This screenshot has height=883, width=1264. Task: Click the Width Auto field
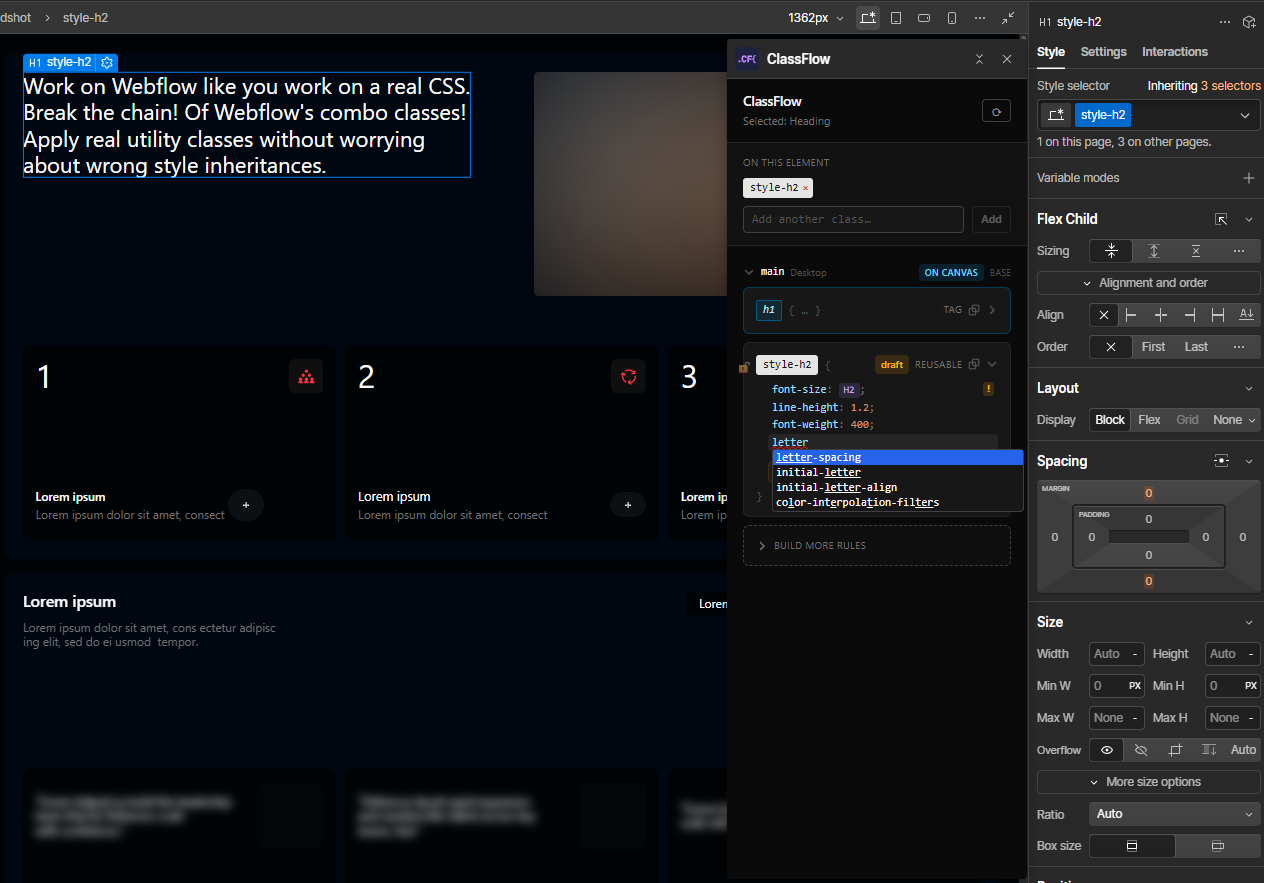(x=1117, y=654)
